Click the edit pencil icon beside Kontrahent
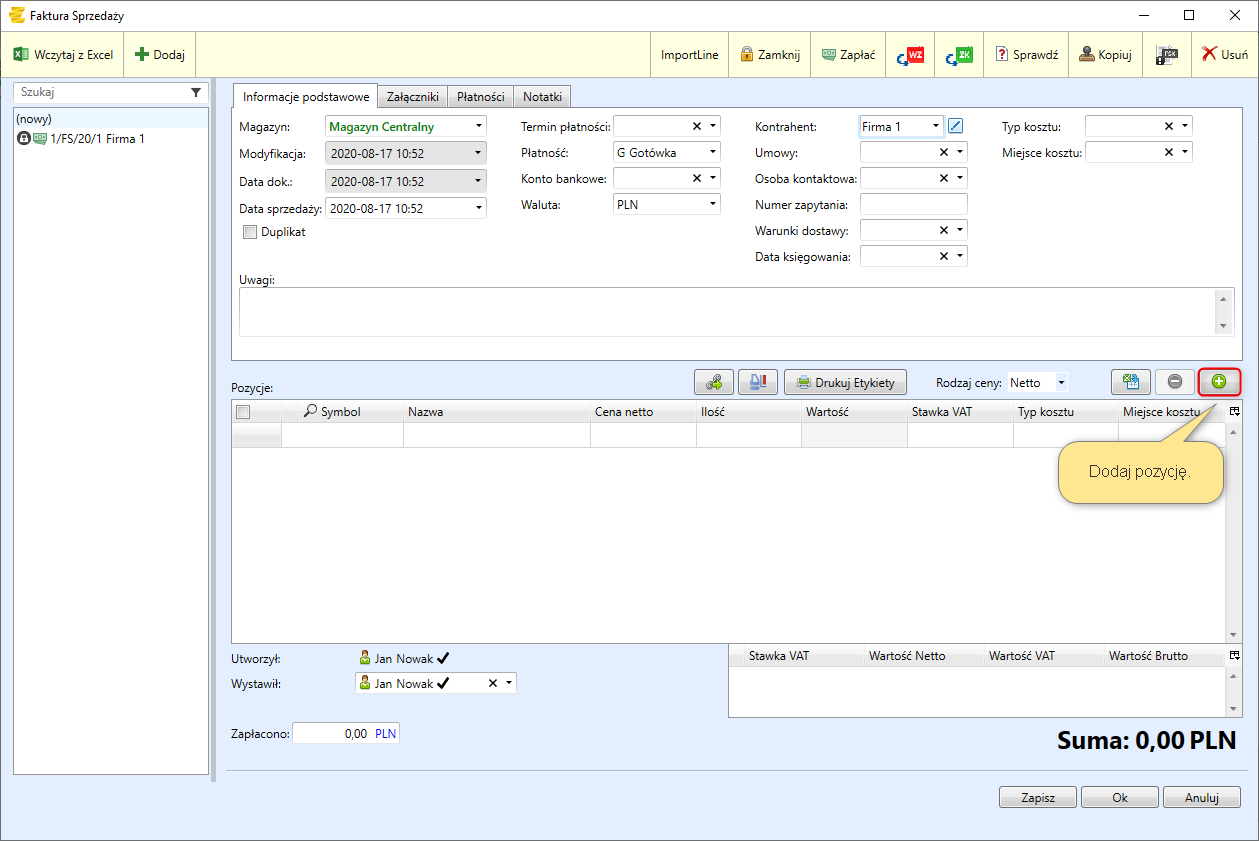This screenshot has width=1259, height=841. coord(956,126)
